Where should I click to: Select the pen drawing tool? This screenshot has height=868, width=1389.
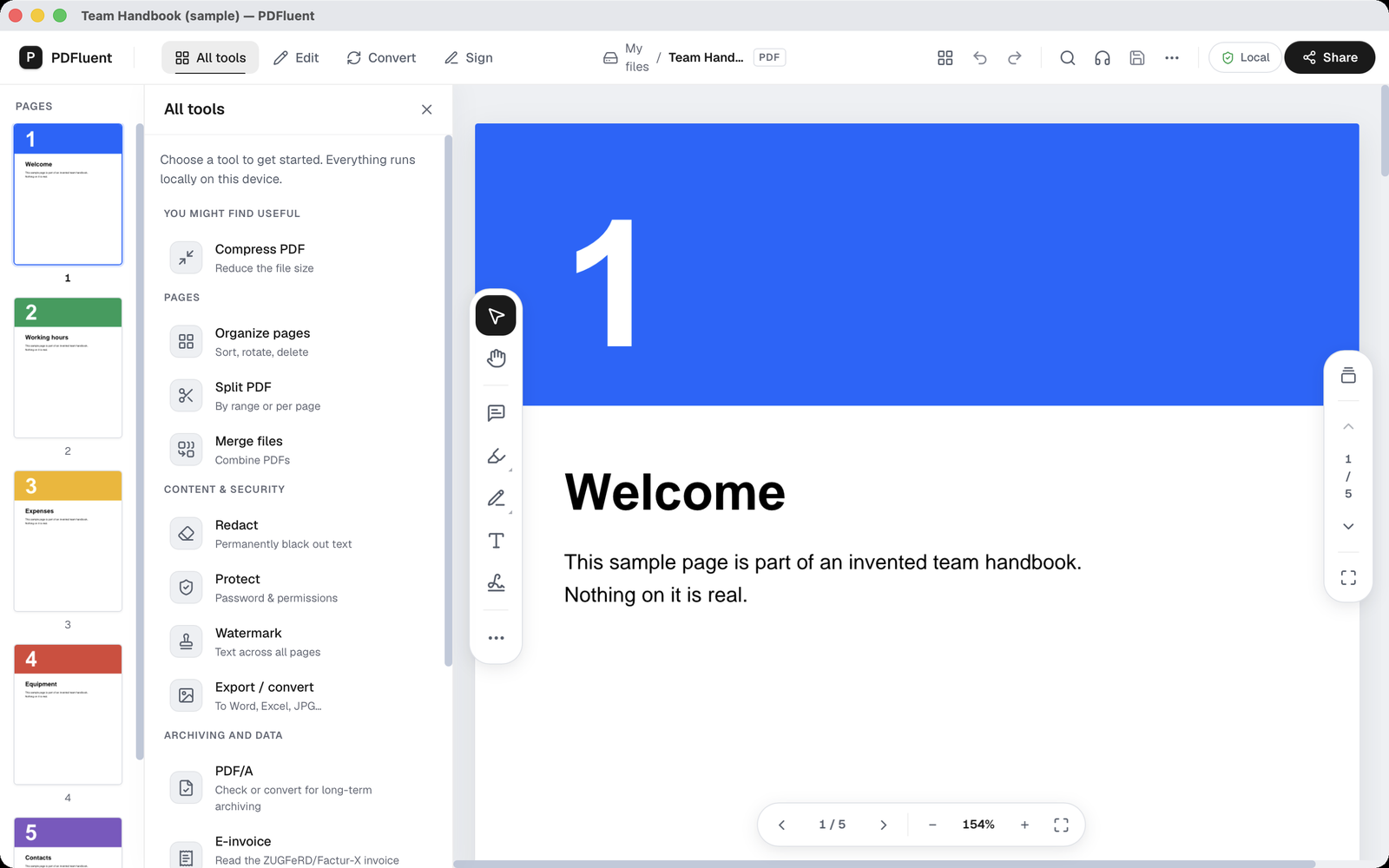point(496,498)
